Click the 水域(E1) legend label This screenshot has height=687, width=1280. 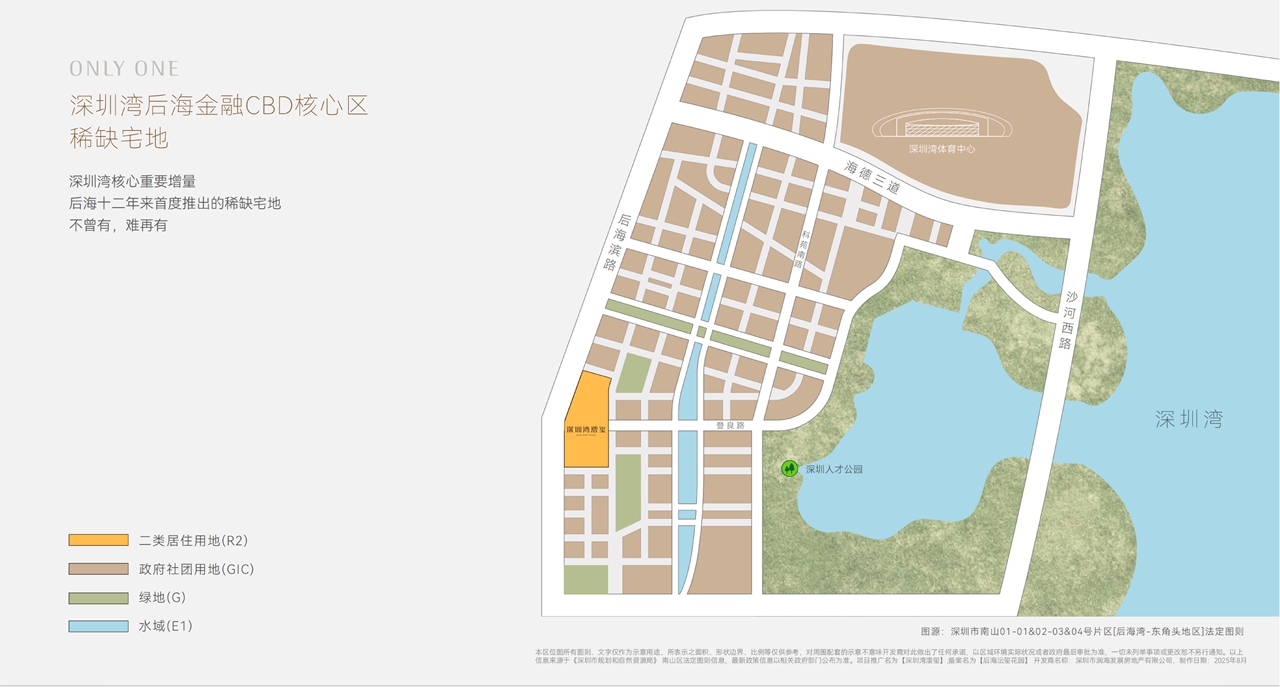coord(165,627)
